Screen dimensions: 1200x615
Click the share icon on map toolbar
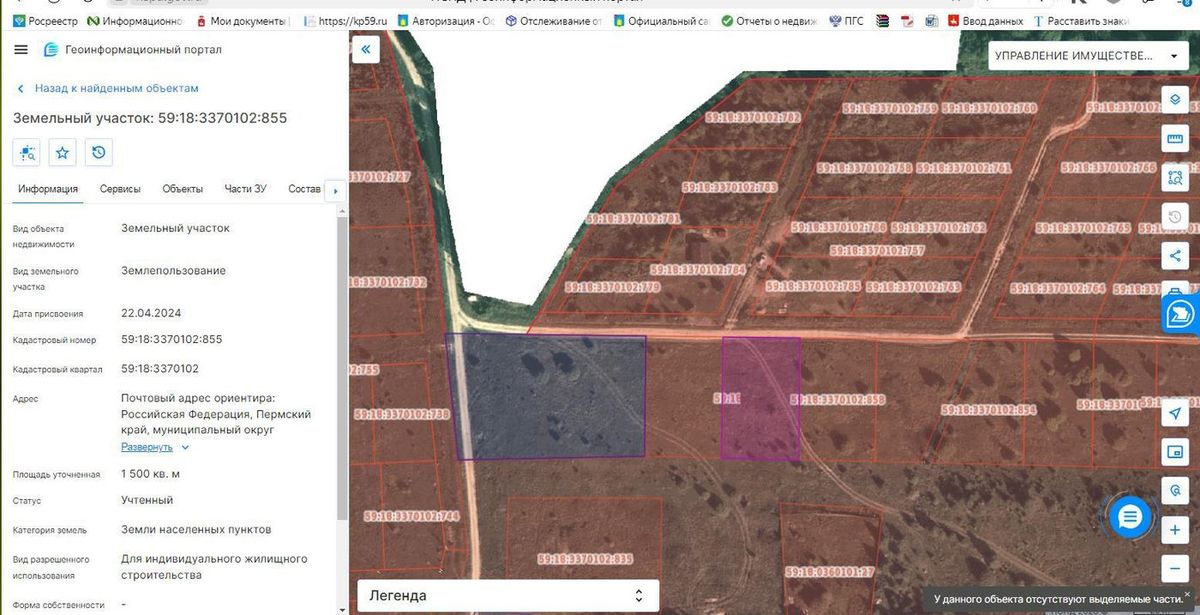(1175, 256)
